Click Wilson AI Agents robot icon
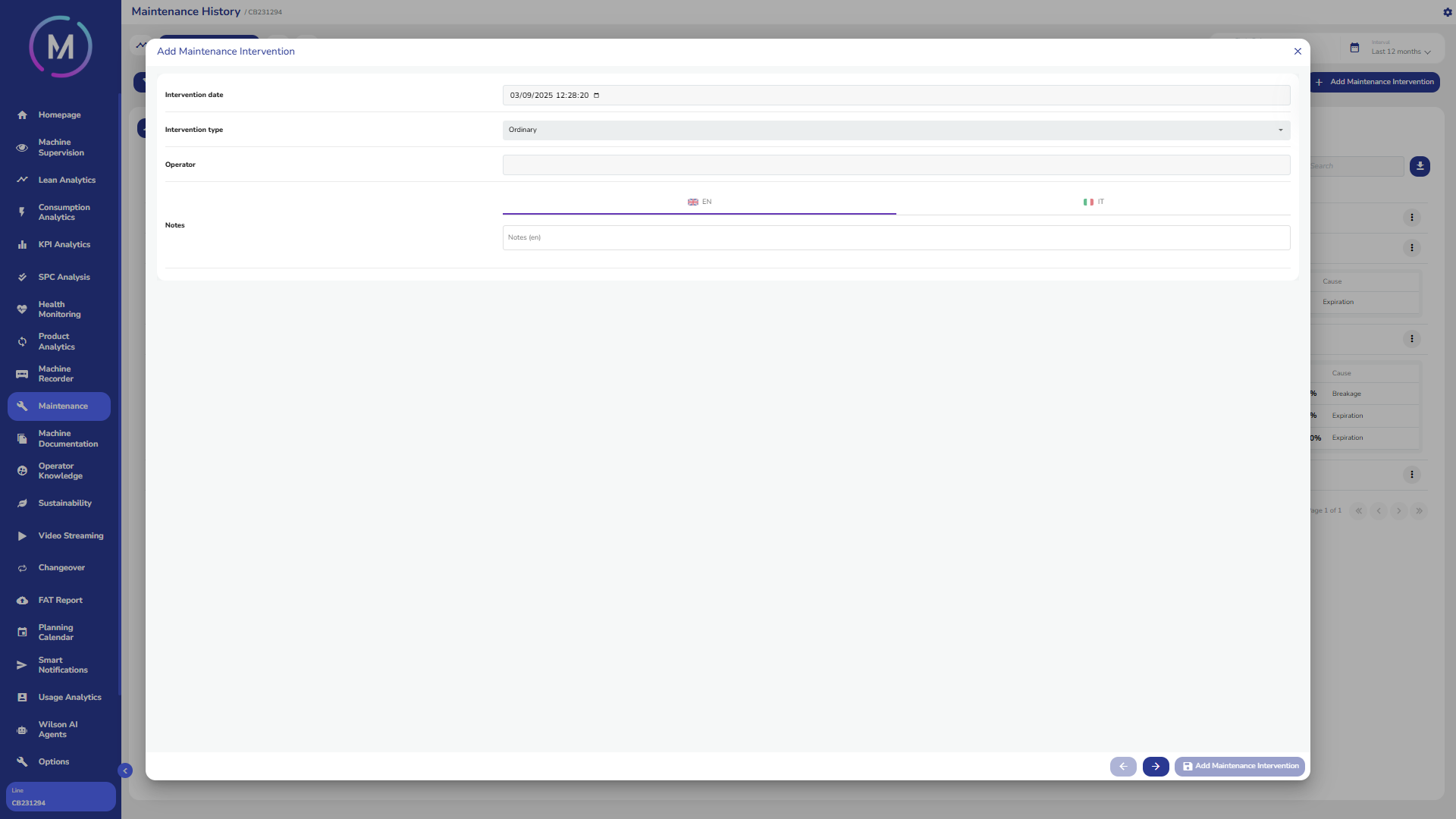The width and height of the screenshot is (1456, 819). pyautogui.click(x=22, y=730)
